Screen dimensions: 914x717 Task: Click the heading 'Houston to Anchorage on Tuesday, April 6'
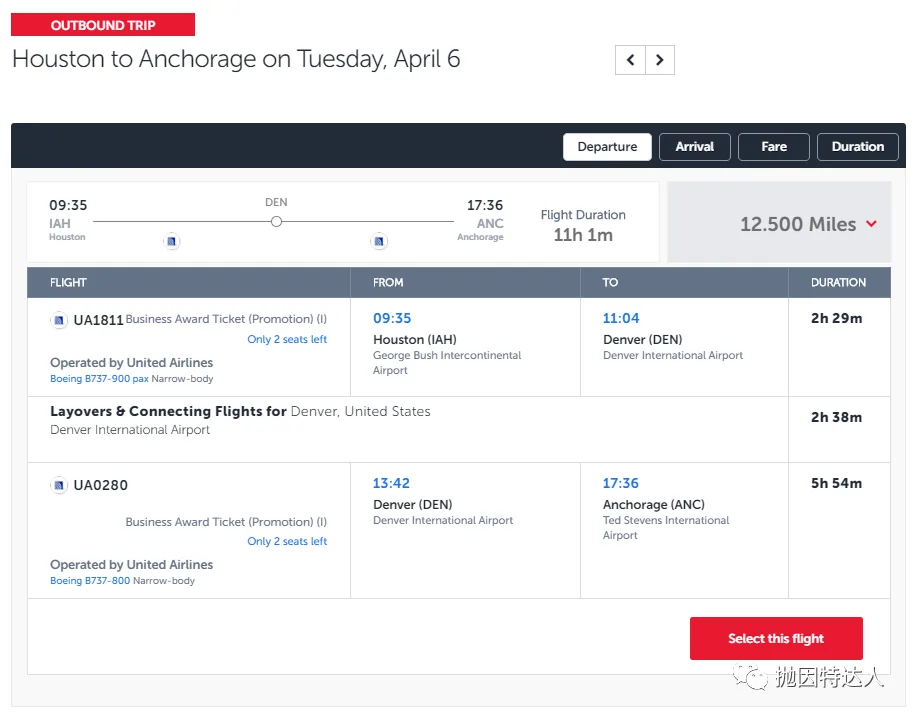pyautogui.click(x=236, y=59)
